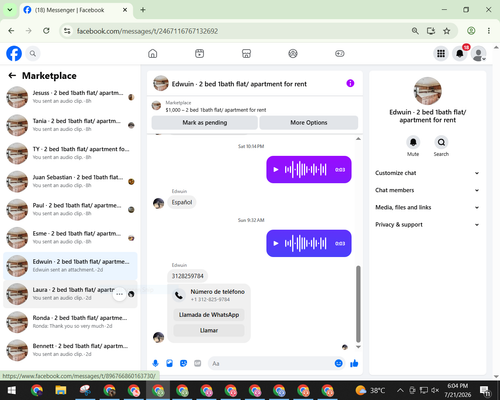
Task: Open the Marketplace storefront icon
Action: [246, 53]
